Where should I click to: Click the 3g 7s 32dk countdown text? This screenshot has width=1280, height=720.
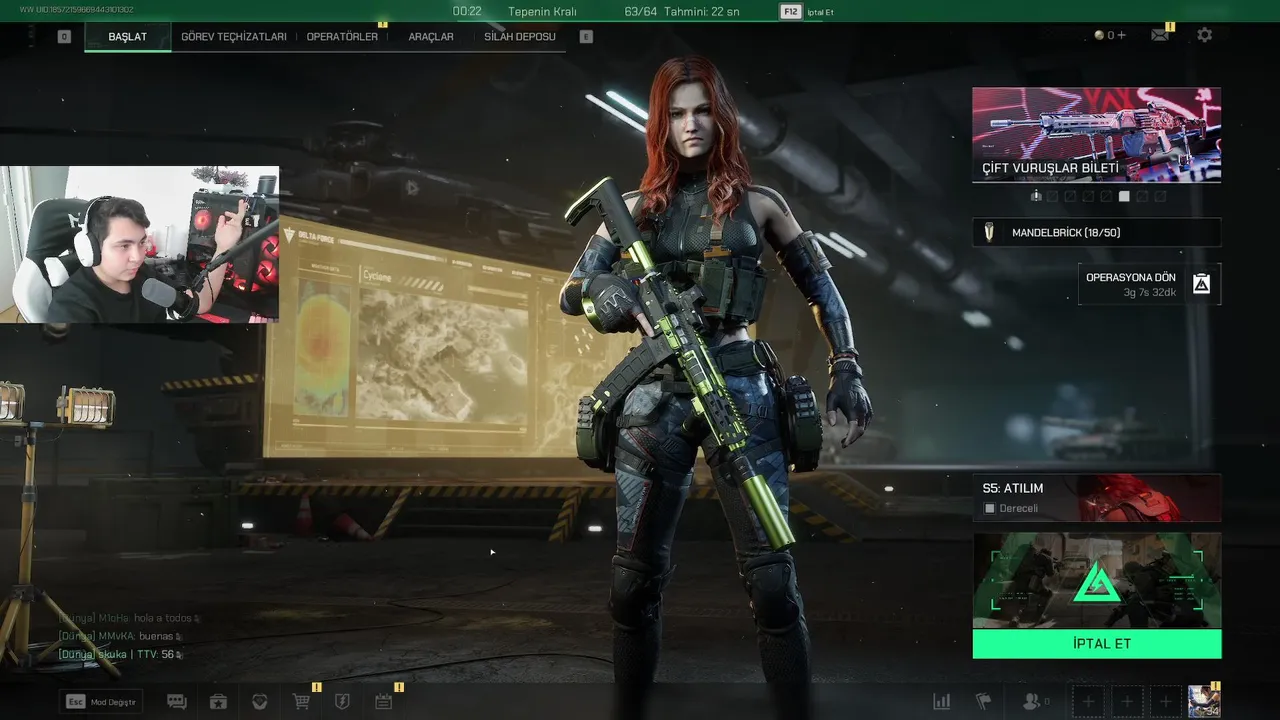pyautogui.click(x=1149, y=293)
